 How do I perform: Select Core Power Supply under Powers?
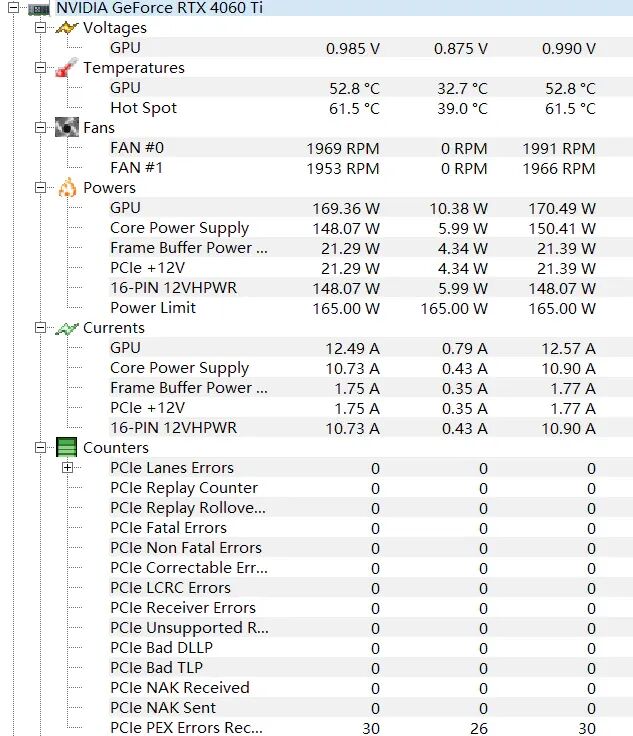point(371,228)
